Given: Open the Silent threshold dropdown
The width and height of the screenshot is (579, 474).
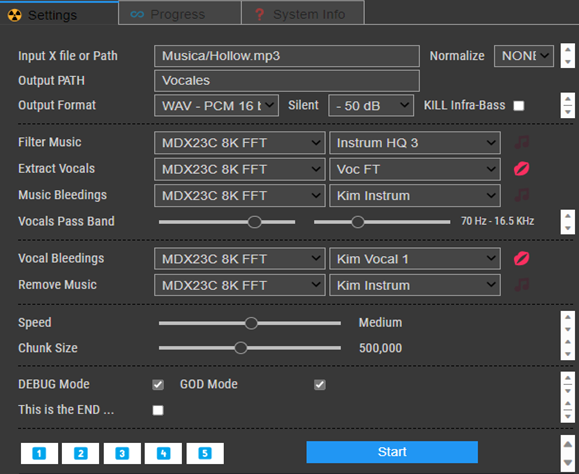Looking at the screenshot, I should 371,106.
